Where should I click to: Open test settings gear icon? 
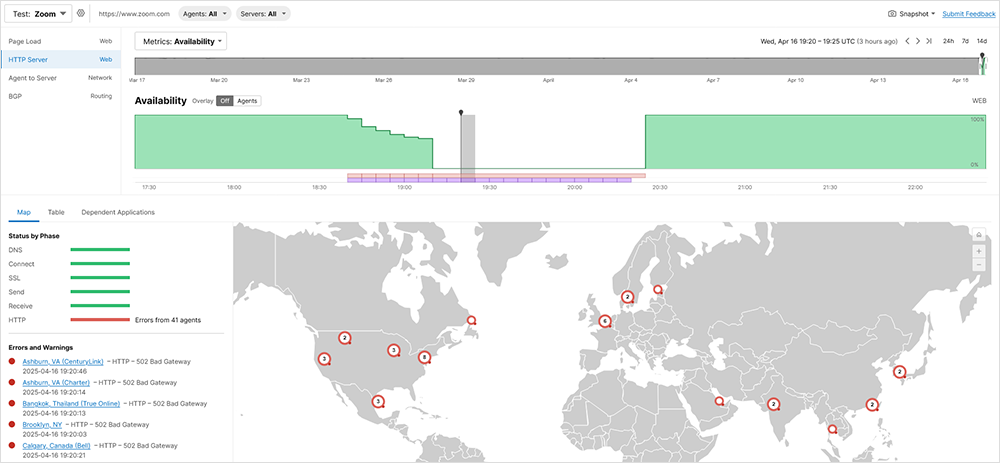click(x=81, y=14)
